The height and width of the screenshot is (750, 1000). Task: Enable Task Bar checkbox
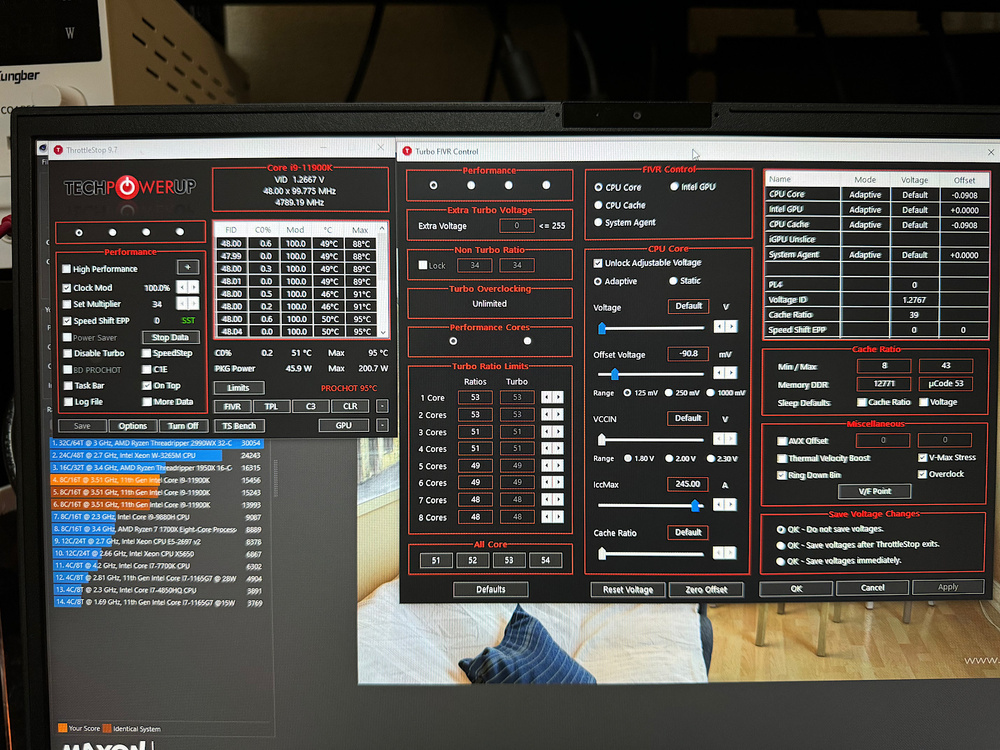click(x=68, y=386)
